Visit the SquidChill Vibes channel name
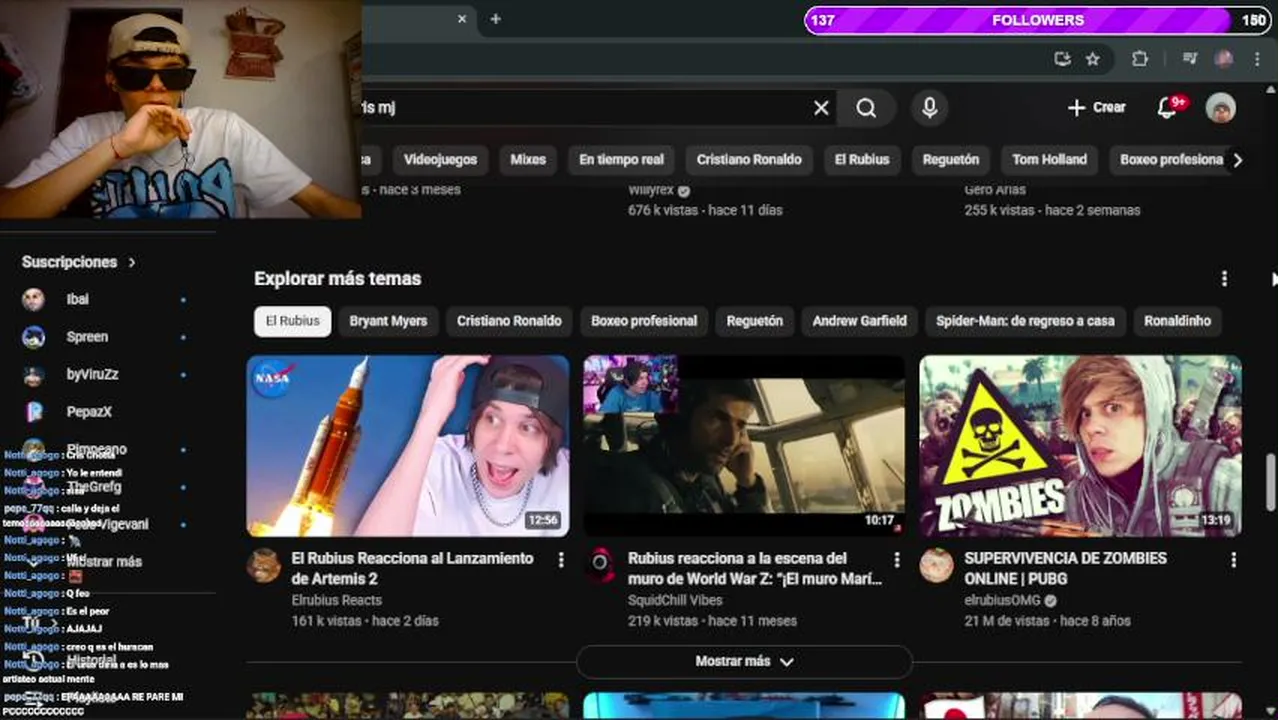Viewport: 1278px width, 720px height. tap(675, 600)
